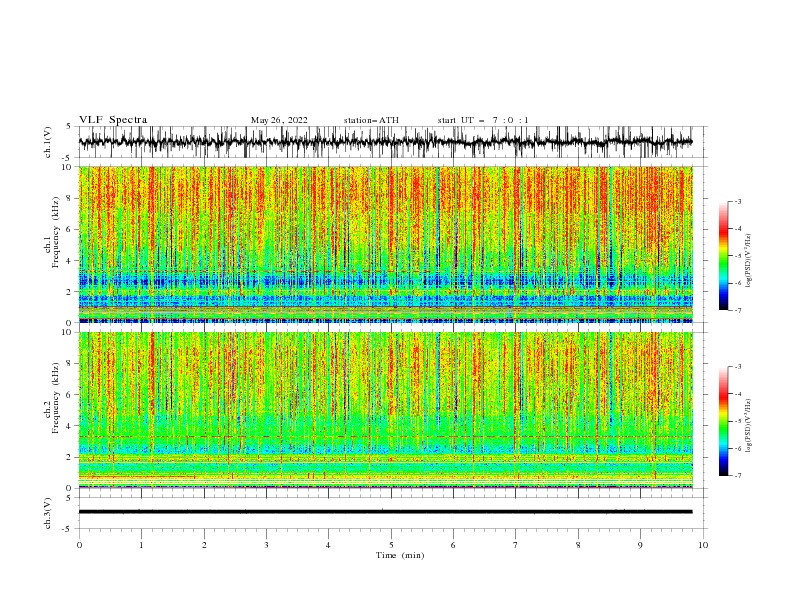Image resolution: width=792 pixels, height=612 pixels.
Task: Click the "-3" label on ch.2 colorbar
Action: coord(737,367)
